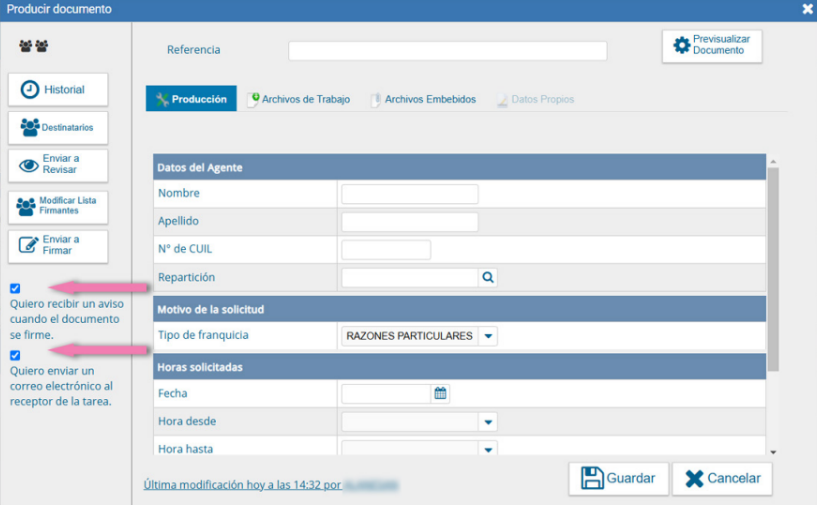Open Modificar Lista Firmantes
Viewport: 817px width, 505px height.
click(x=58, y=205)
